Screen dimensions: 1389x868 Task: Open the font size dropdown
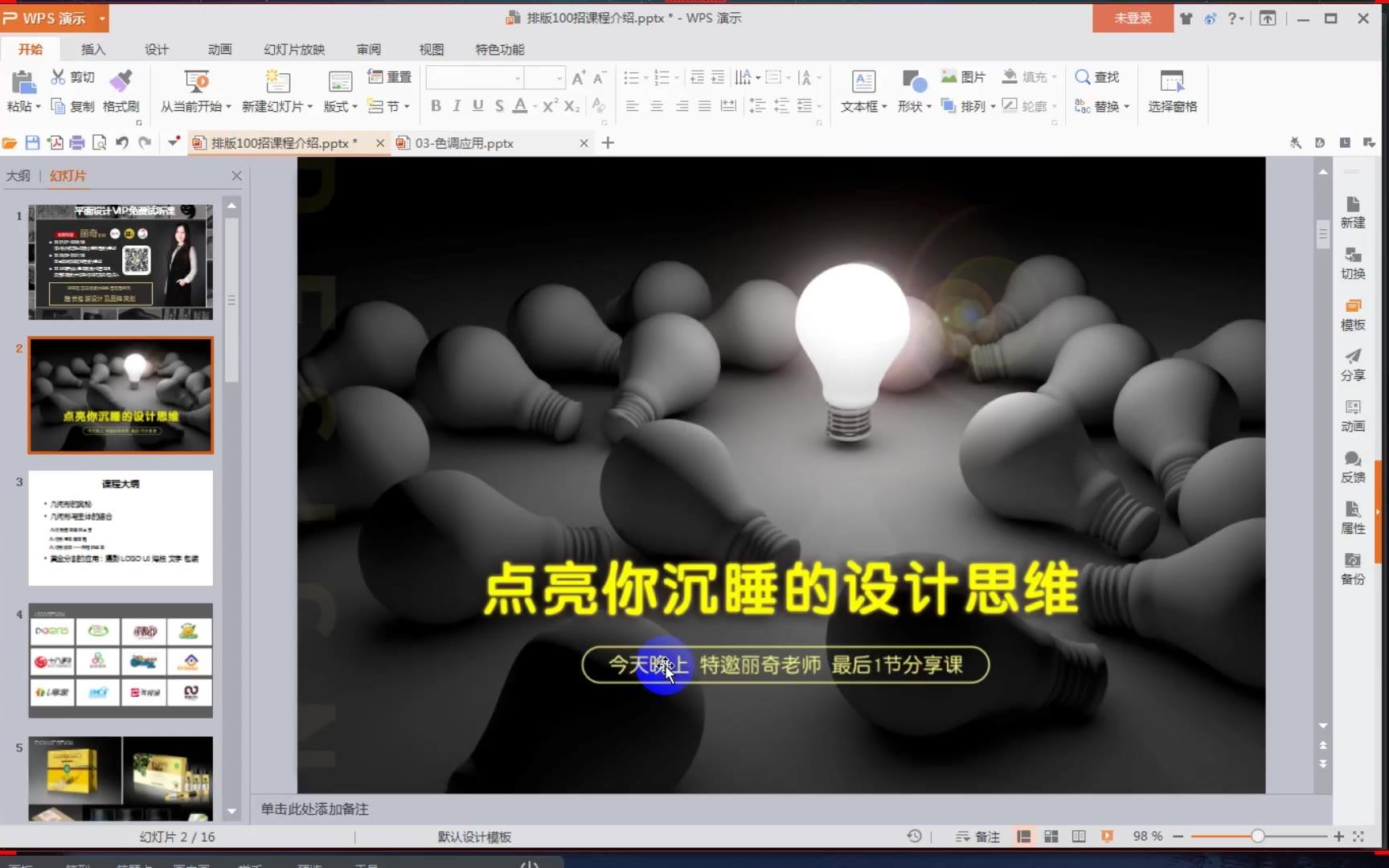(560, 78)
